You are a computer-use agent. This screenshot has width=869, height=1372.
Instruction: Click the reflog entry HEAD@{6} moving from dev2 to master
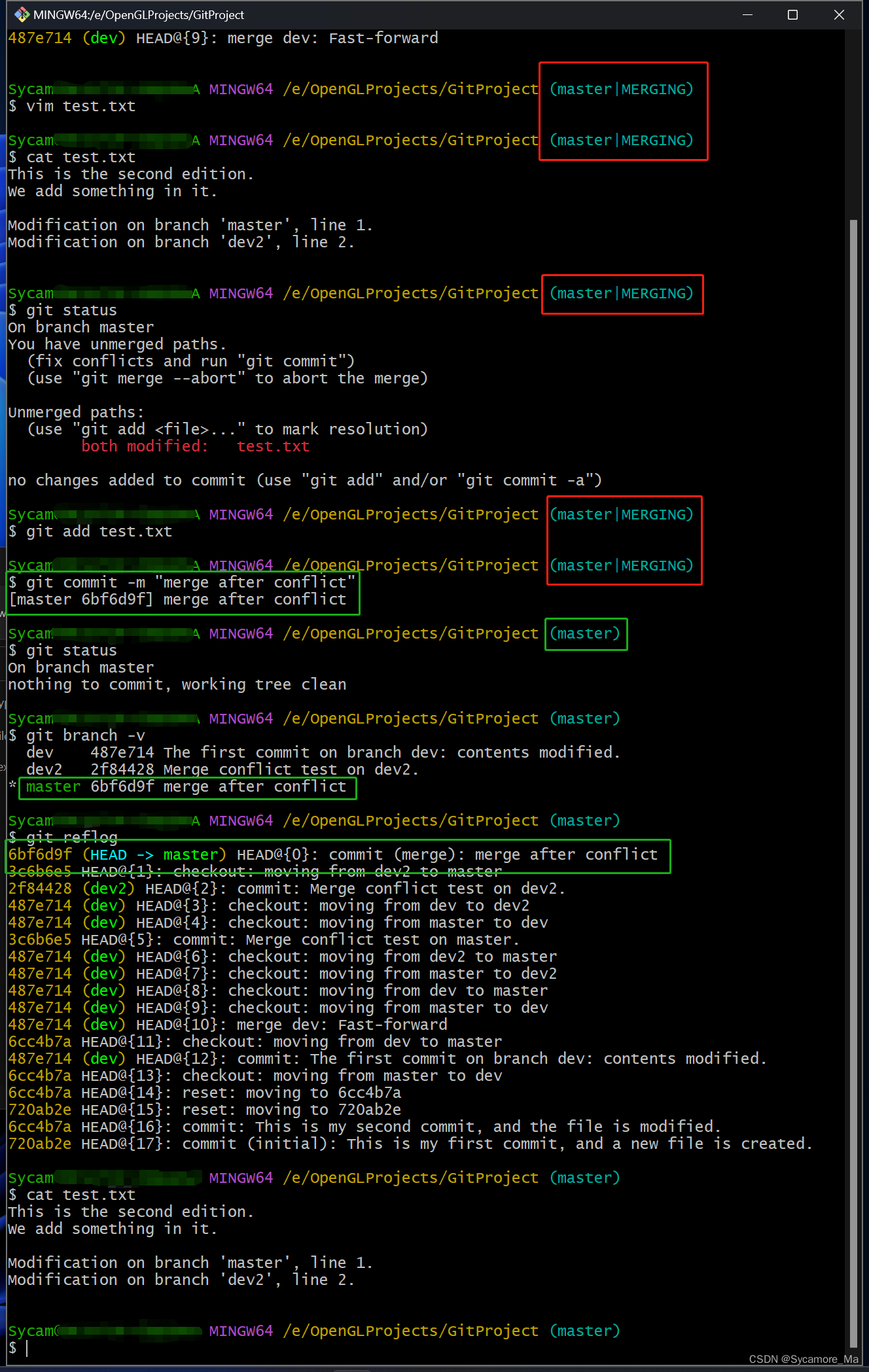pos(282,957)
